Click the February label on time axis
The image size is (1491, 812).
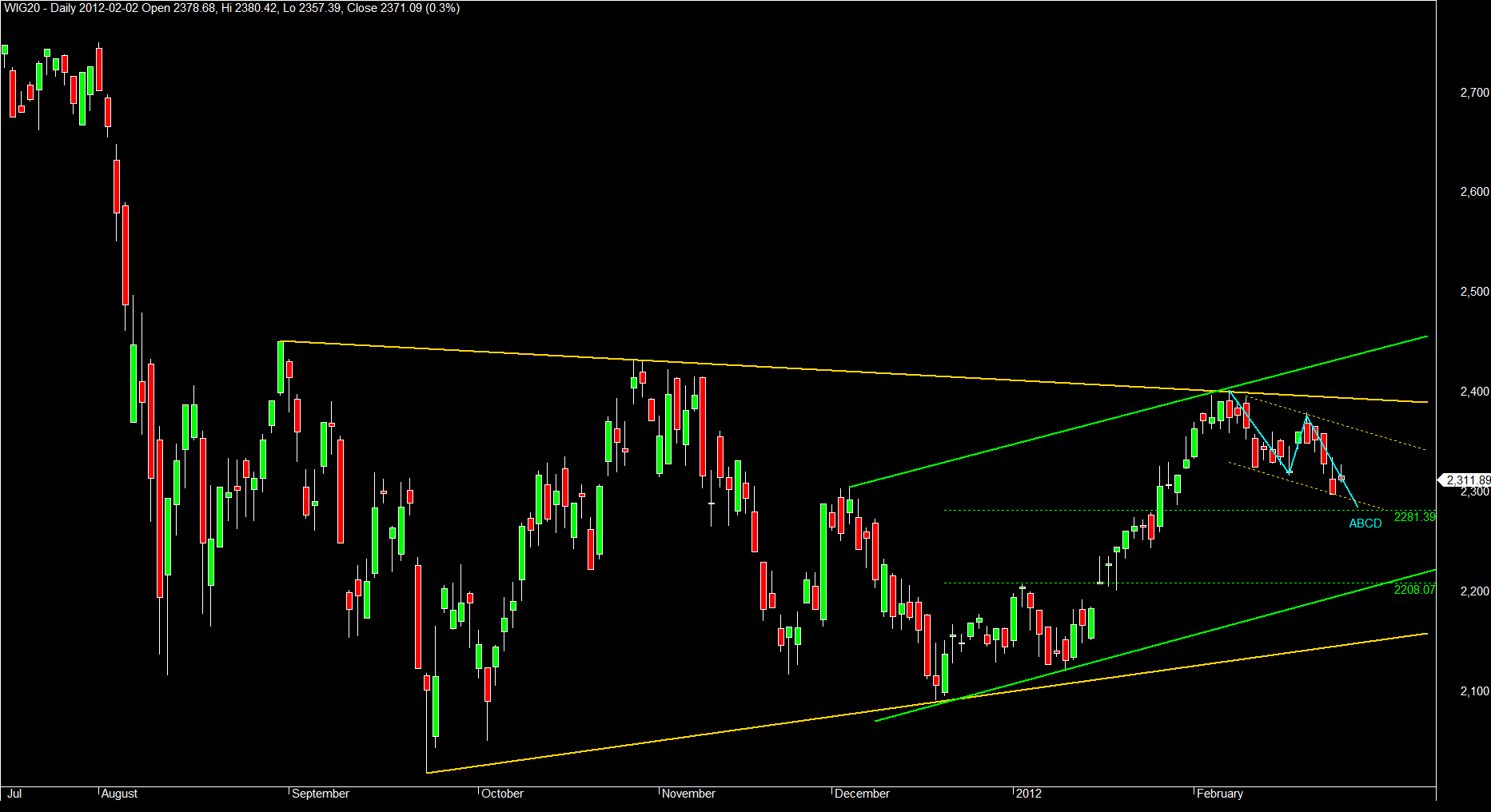[x=1220, y=794]
